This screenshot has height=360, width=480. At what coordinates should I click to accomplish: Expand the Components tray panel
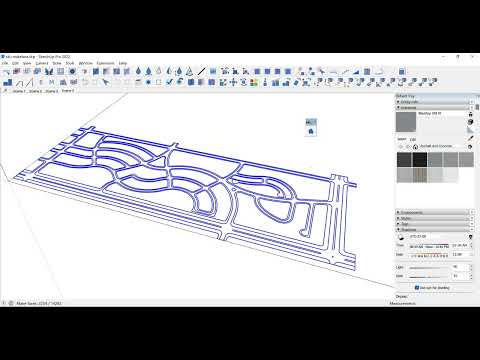(432, 212)
